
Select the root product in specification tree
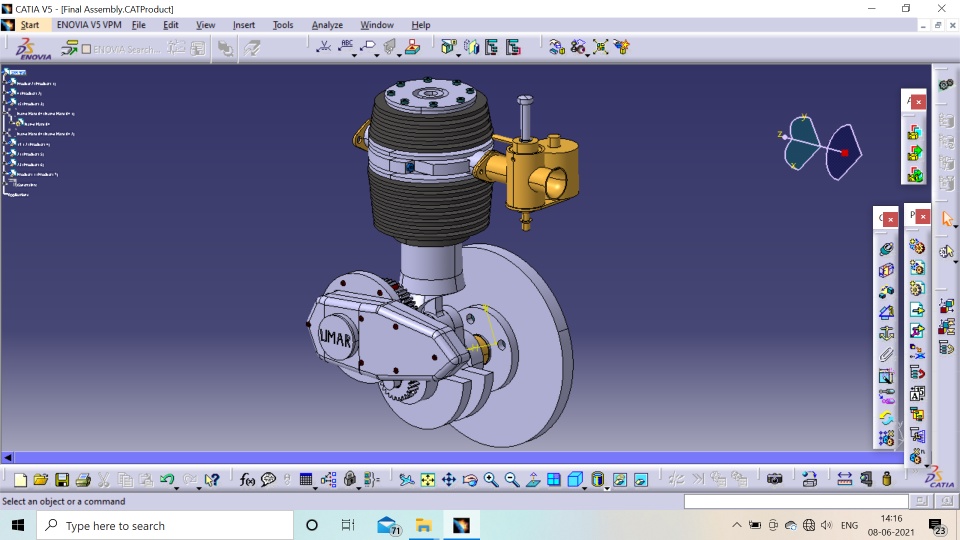17,72
